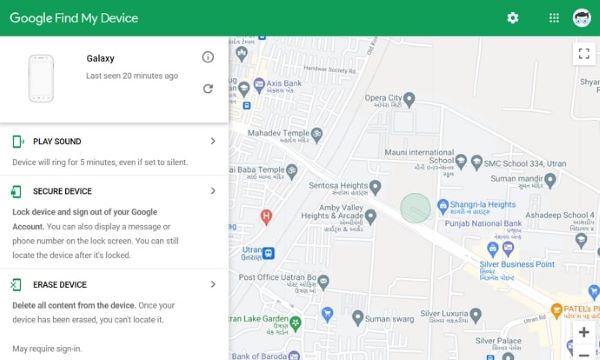Screen dimensions: 600x360
Task: Click the Mahadev Temple map marker
Action: (x=316, y=135)
